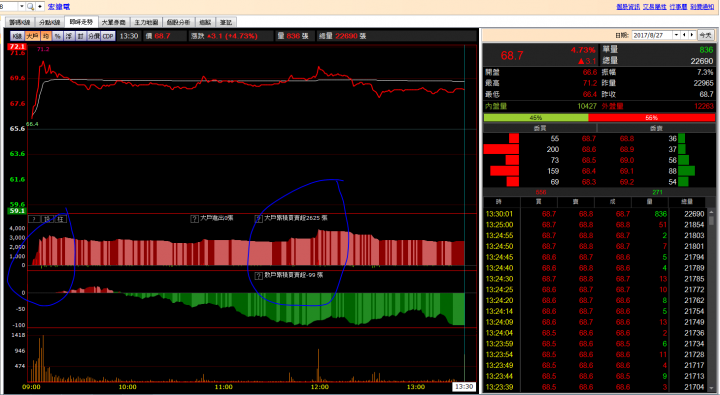
Task: Open the stock code dropdown arrow
Action: click(22, 6)
